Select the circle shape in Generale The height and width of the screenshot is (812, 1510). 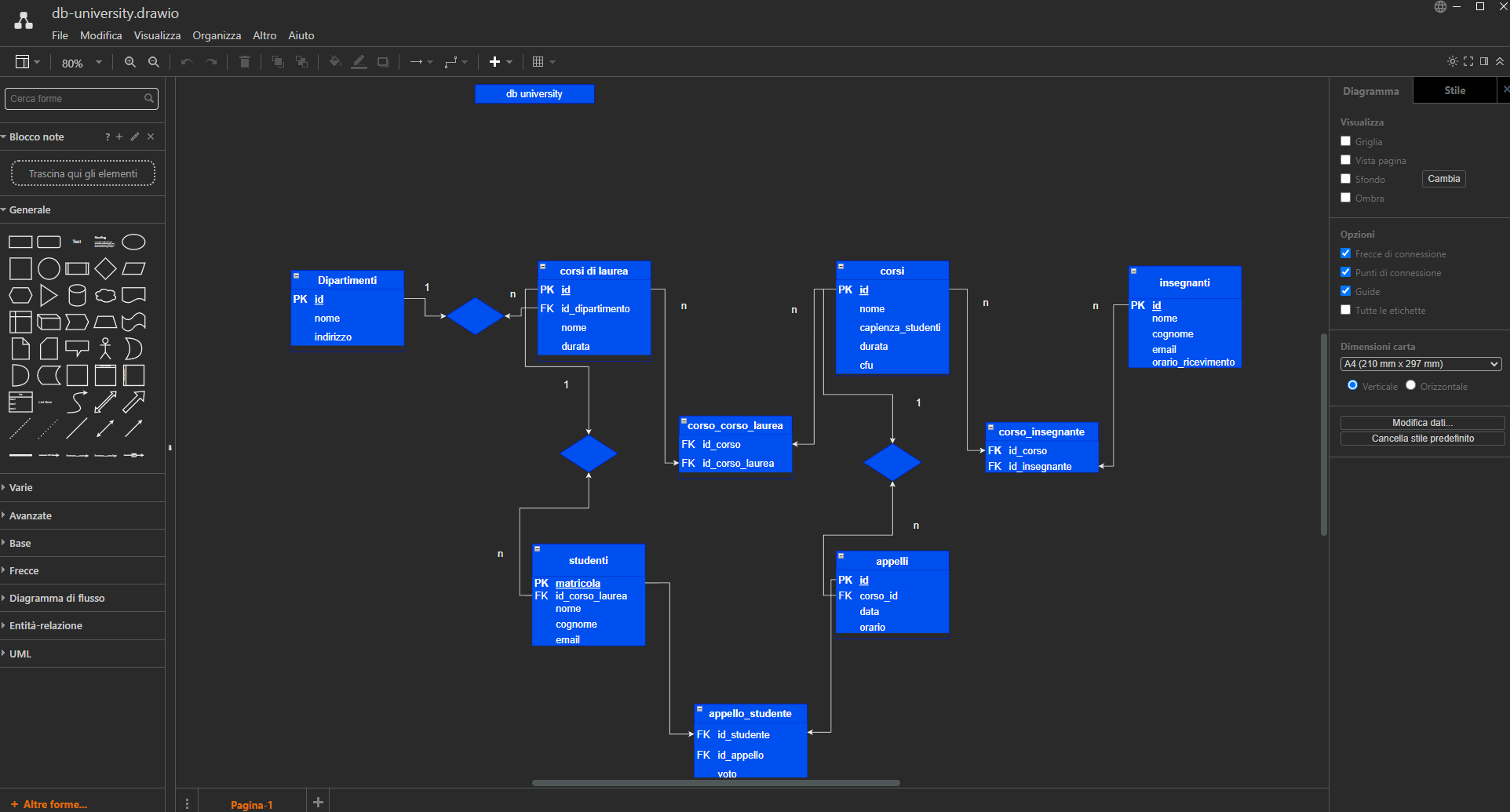49,268
